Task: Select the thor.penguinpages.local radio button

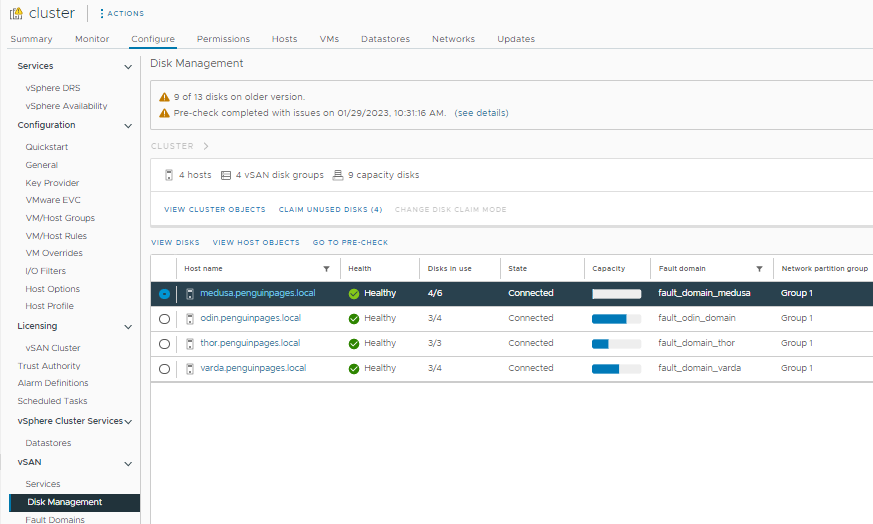Action: click(x=164, y=344)
